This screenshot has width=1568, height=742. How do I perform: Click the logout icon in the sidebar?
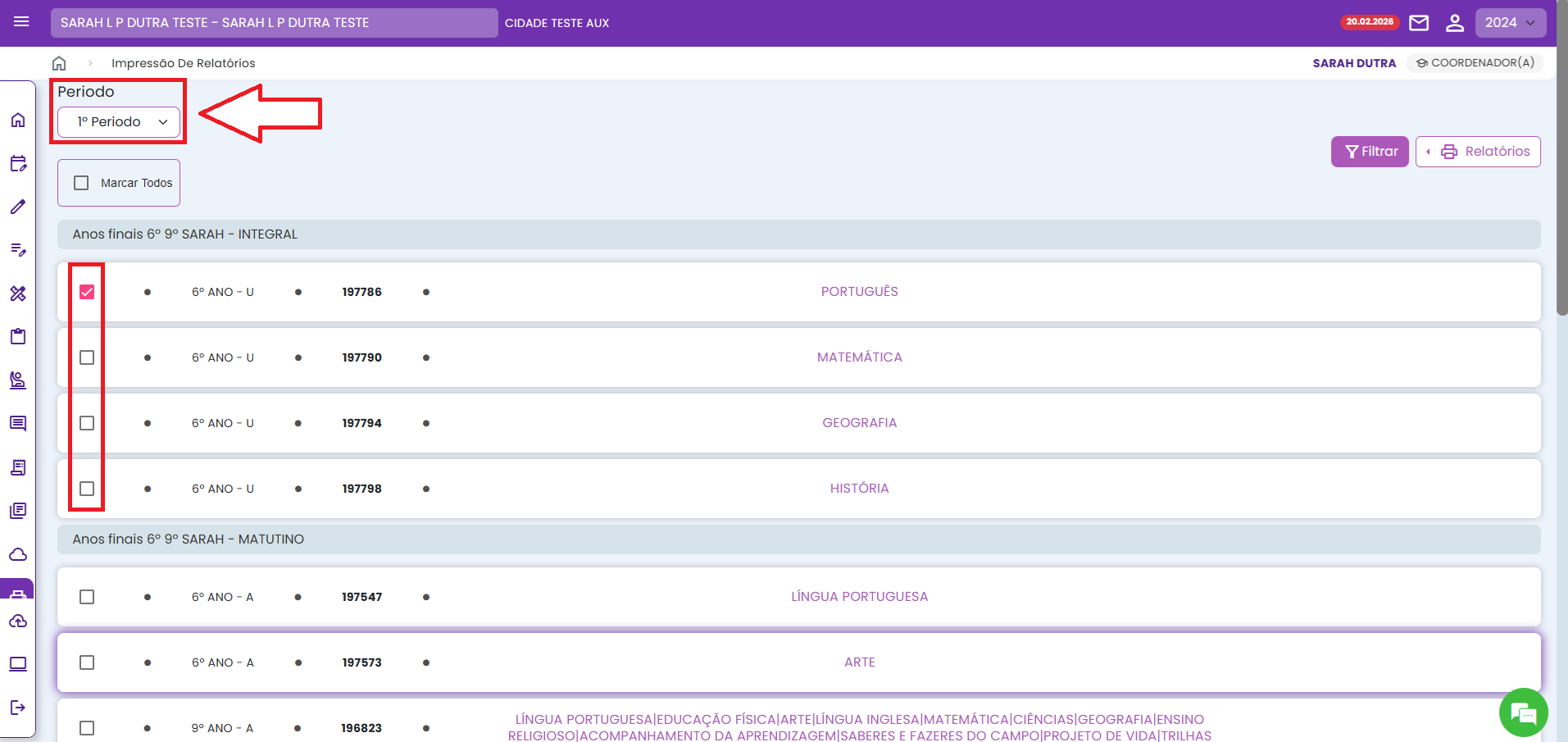tap(18, 708)
